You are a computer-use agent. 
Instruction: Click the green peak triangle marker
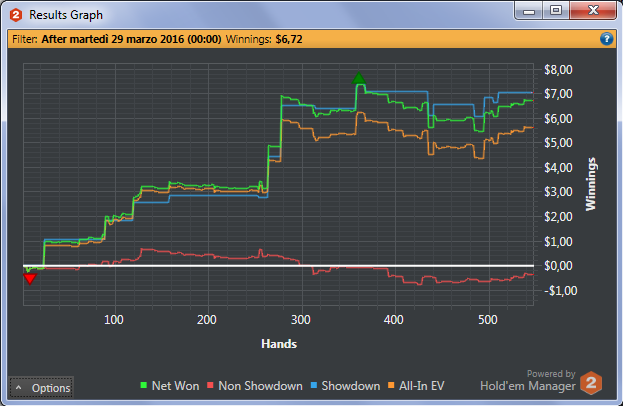coord(359,78)
